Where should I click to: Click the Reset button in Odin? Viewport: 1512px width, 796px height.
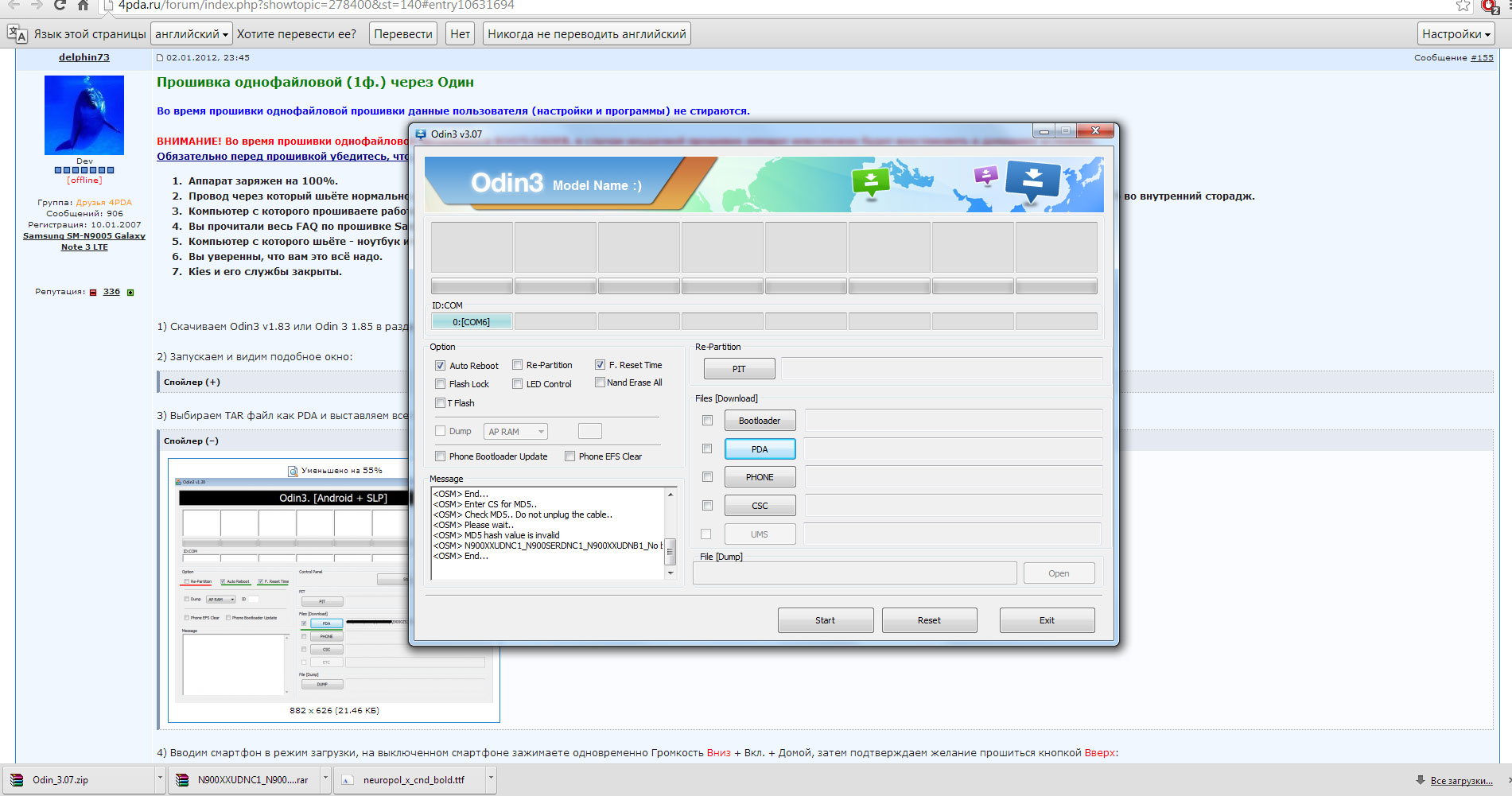pos(929,620)
